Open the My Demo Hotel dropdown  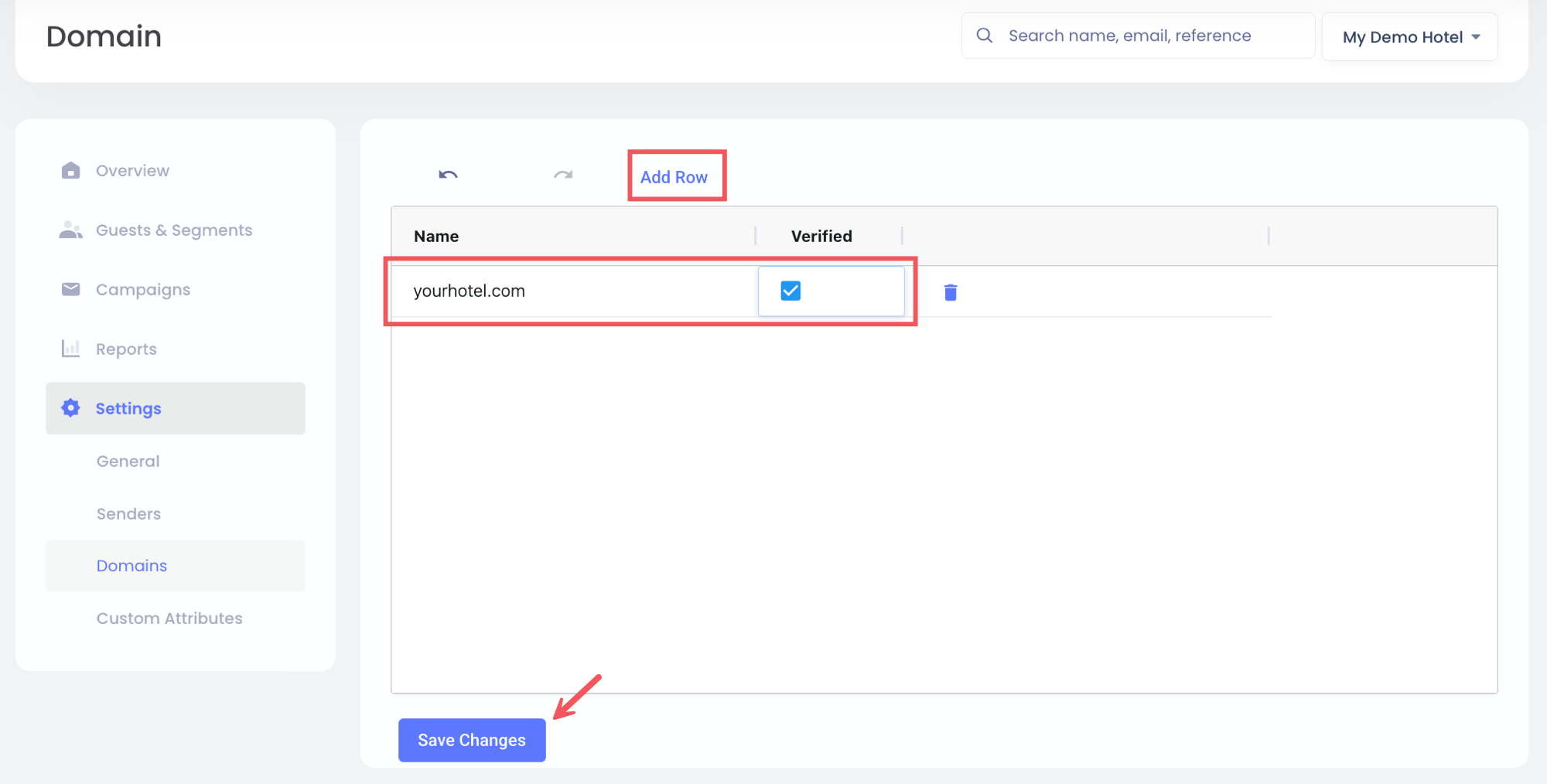[x=1410, y=37]
